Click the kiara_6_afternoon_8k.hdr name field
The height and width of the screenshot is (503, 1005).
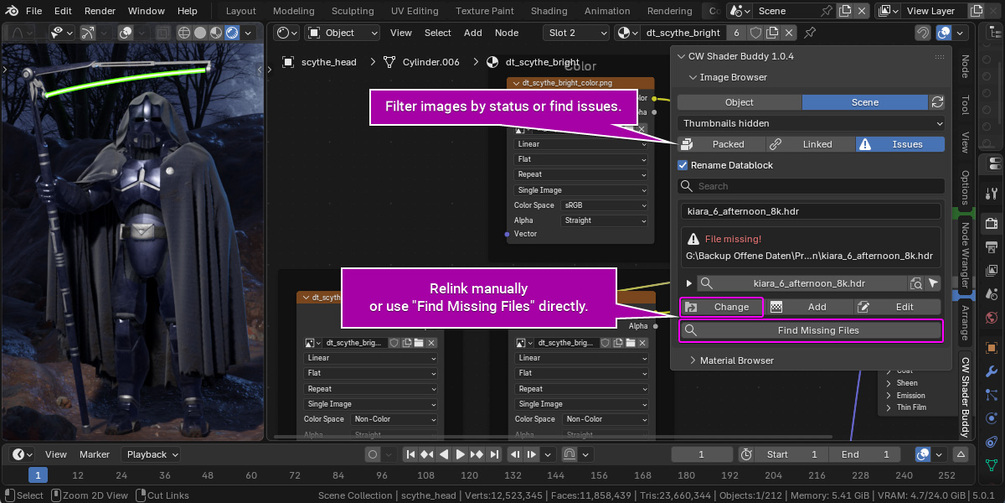(x=811, y=211)
